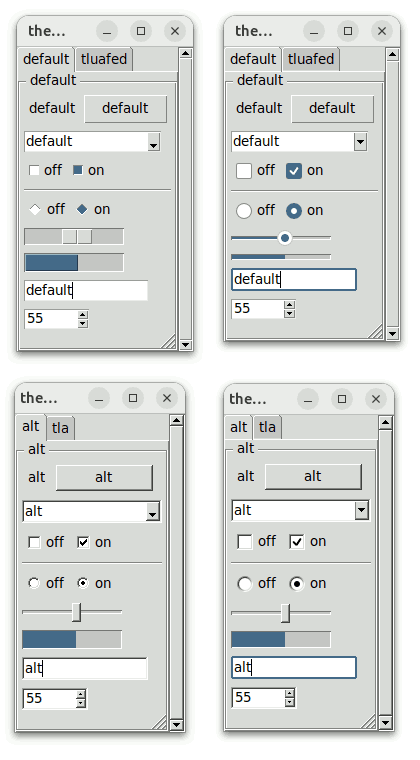420x760 pixels.
Task: Uncheck the blue checked 'on' checkbox in top-right window
Action: 294,171
